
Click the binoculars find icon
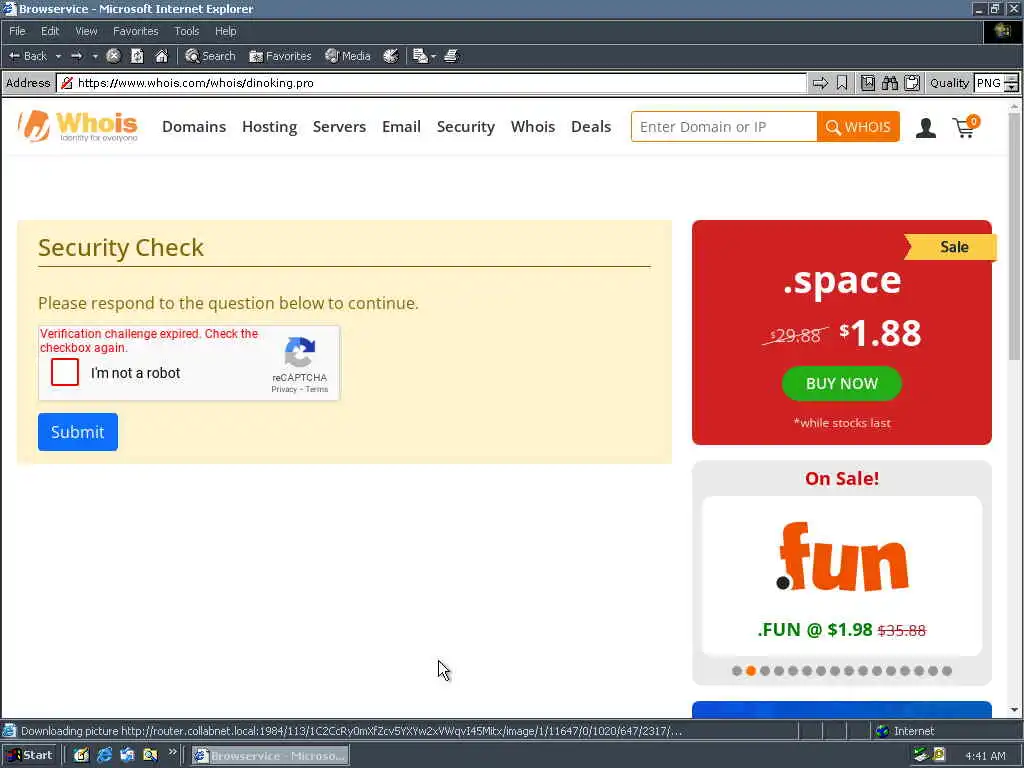point(889,83)
